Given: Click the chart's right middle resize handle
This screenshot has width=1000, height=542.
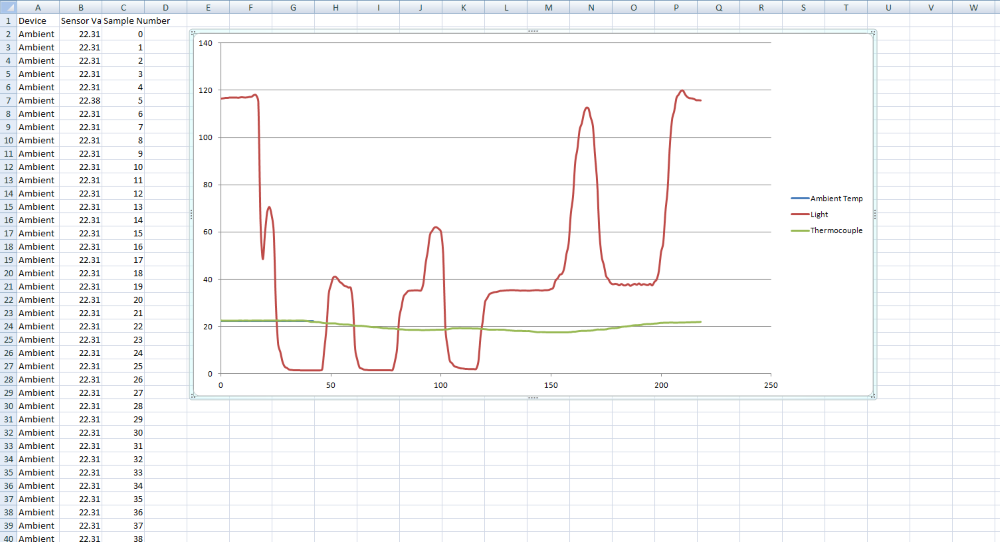Looking at the screenshot, I should click(874, 215).
